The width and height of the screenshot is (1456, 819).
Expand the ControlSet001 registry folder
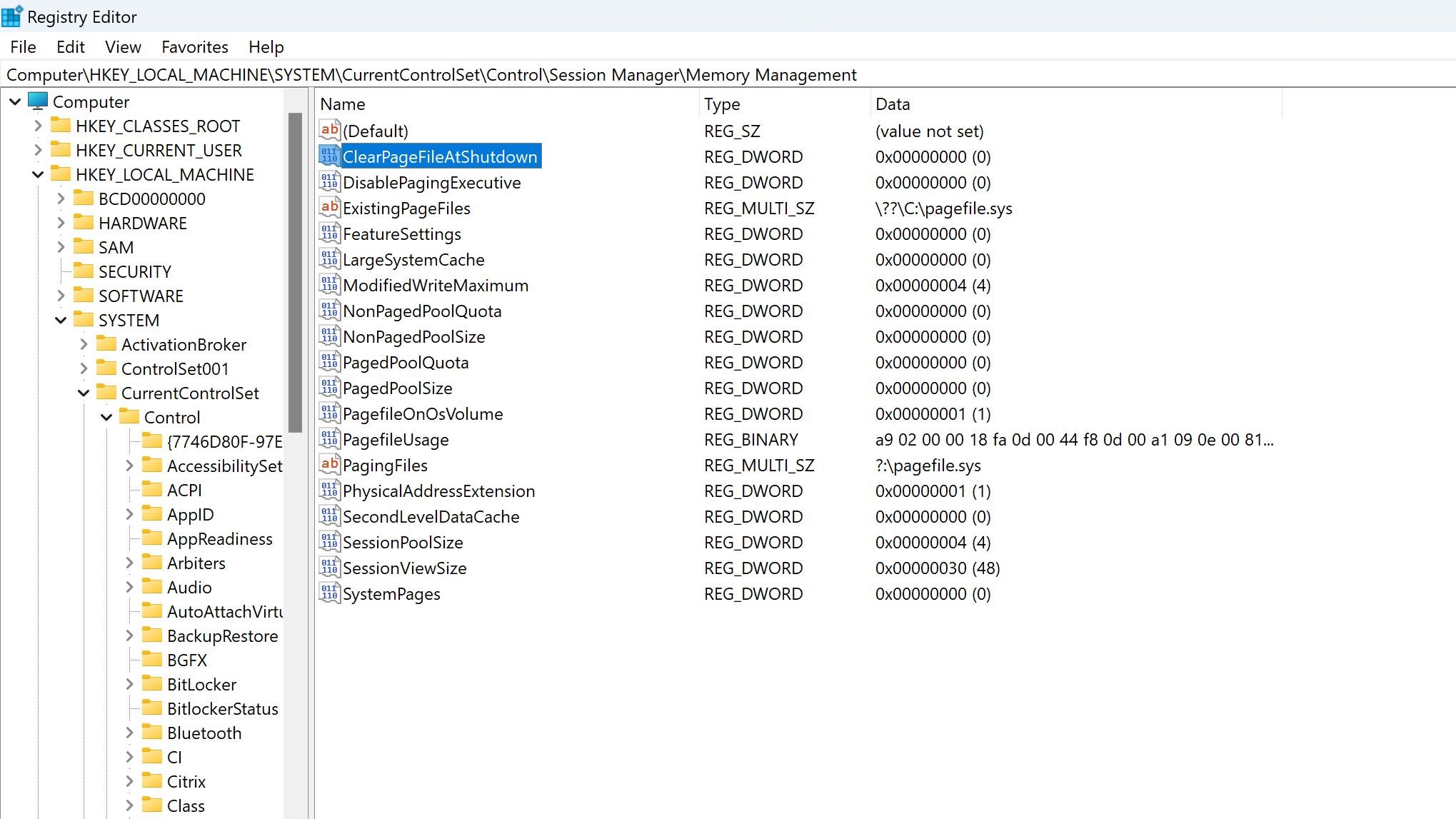pos(84,368)
